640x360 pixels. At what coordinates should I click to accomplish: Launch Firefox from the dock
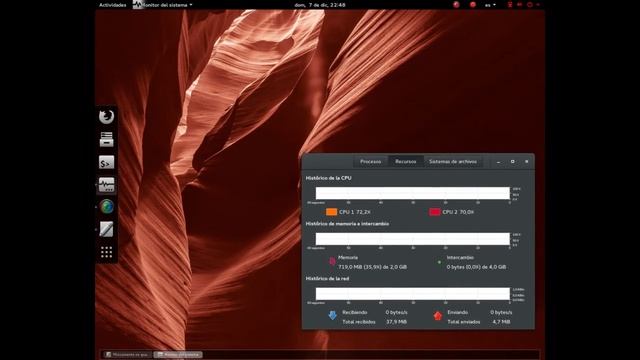click(x=107, y=117)
